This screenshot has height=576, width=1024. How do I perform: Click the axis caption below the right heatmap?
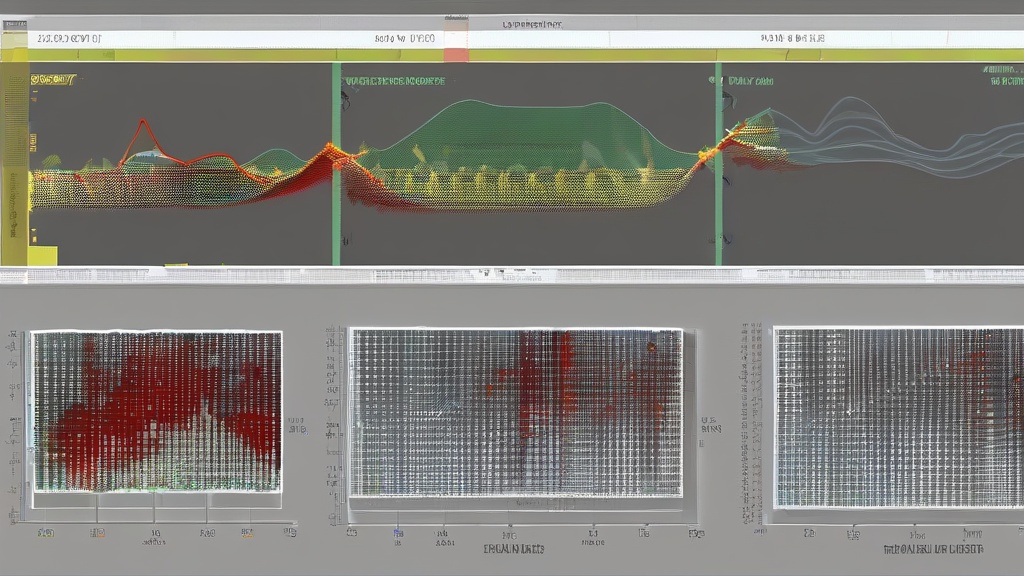(x=933, y=549)
